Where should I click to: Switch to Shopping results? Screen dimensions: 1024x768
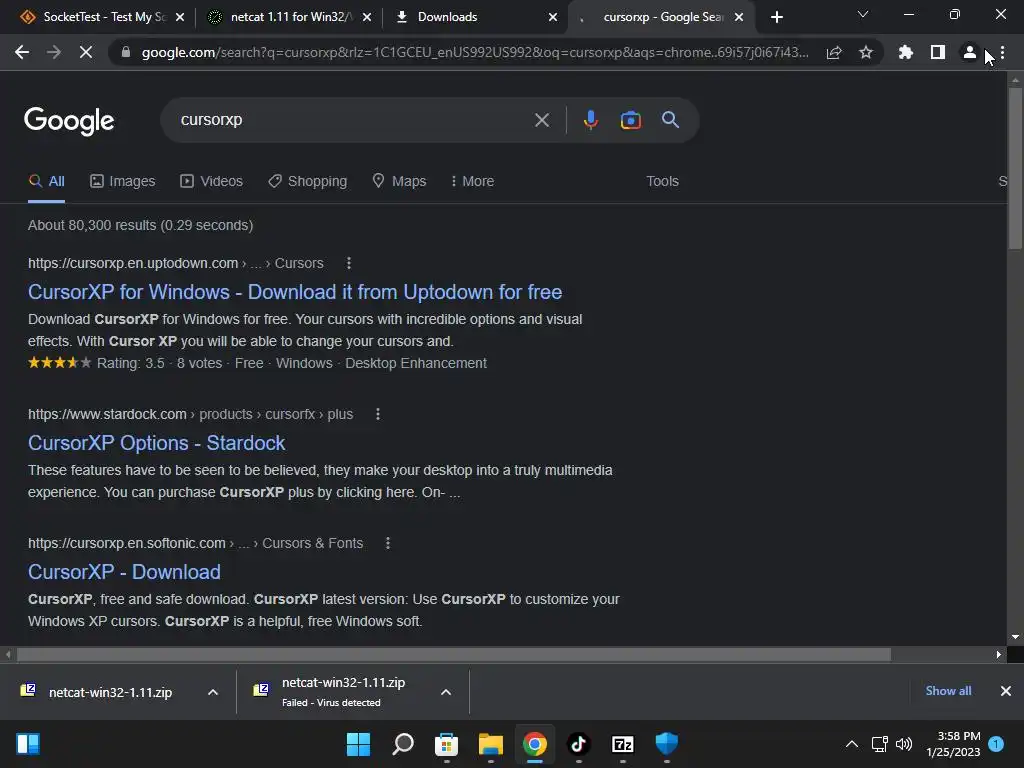coord(308,182)
